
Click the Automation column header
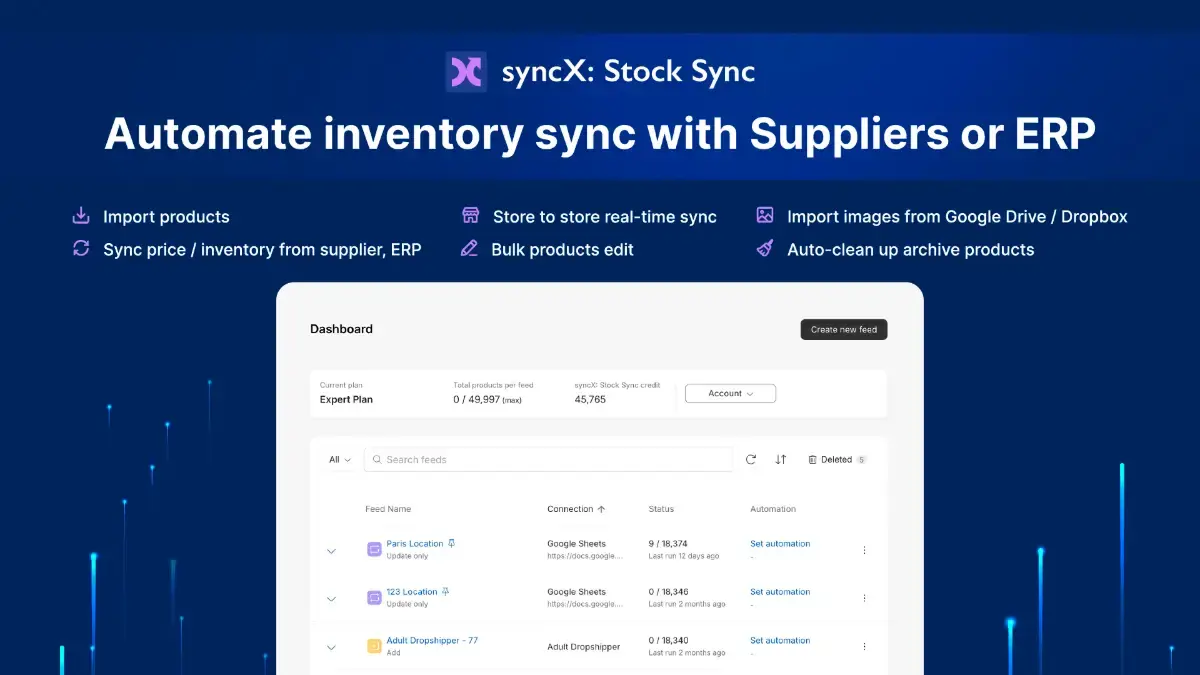click(x=773, y=509)
